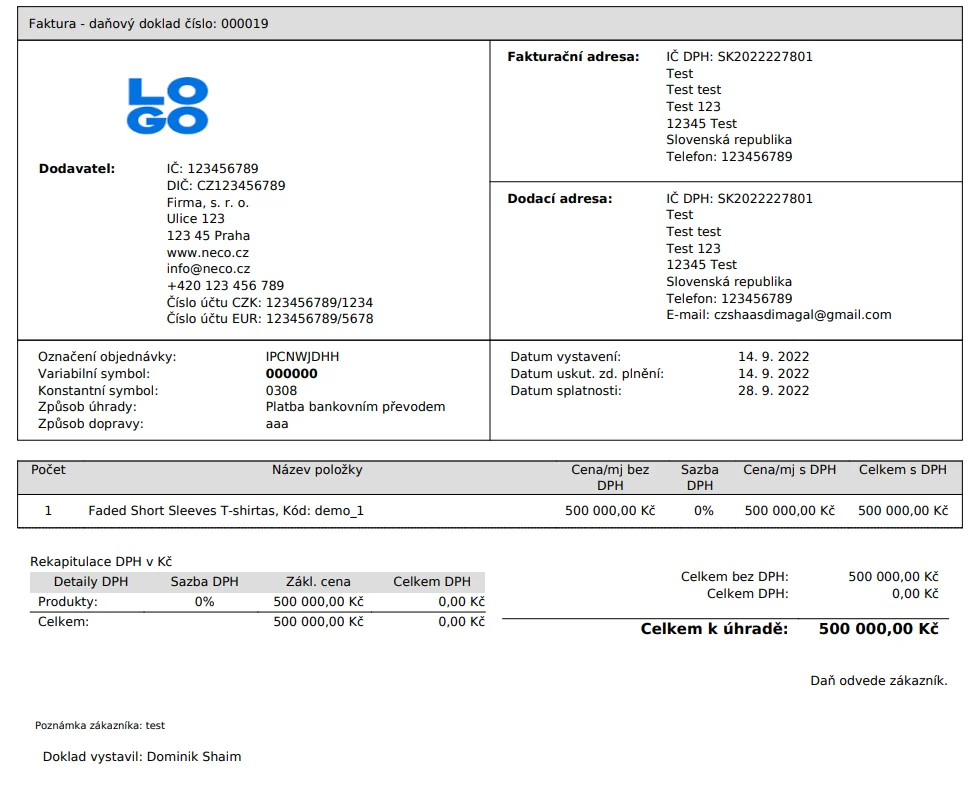Select the CZK account number line
969x801 pixels.
point(269,303)
